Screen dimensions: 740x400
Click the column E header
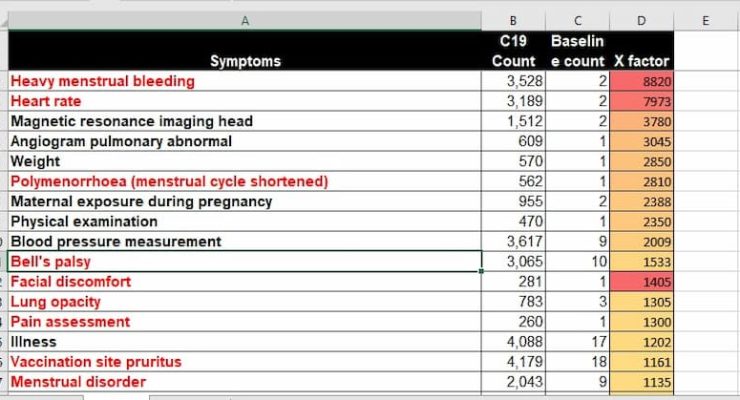click(x=706, y=20)
